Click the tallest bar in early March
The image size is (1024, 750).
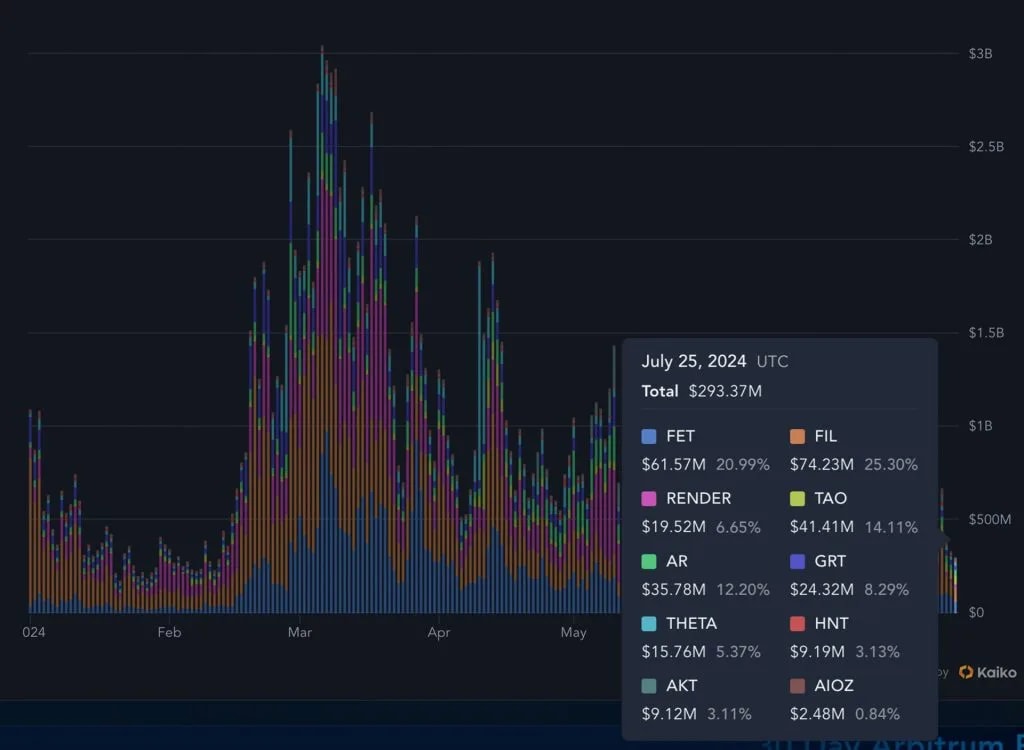[x=322, y=300]
